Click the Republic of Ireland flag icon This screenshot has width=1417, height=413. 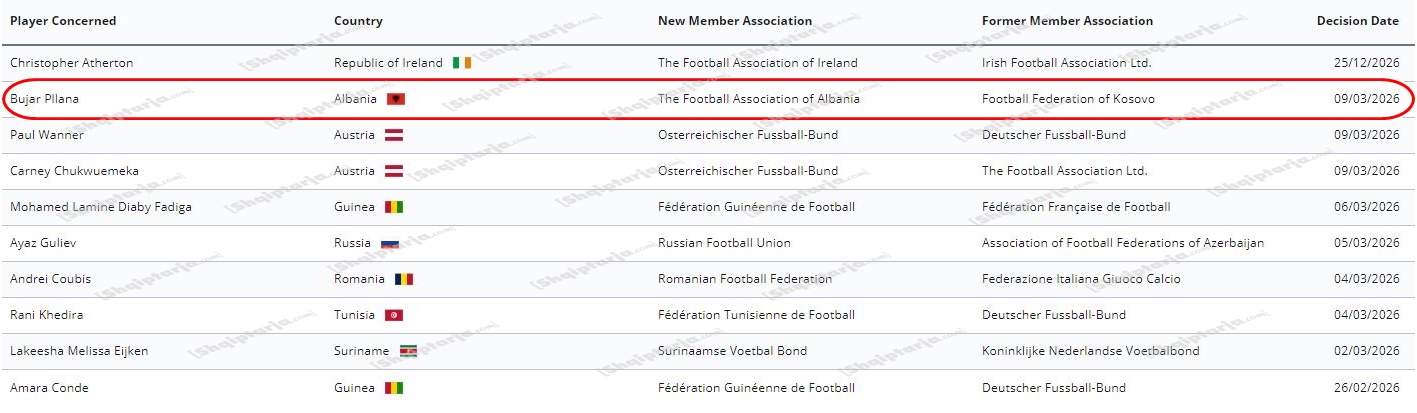coord(461,63)
